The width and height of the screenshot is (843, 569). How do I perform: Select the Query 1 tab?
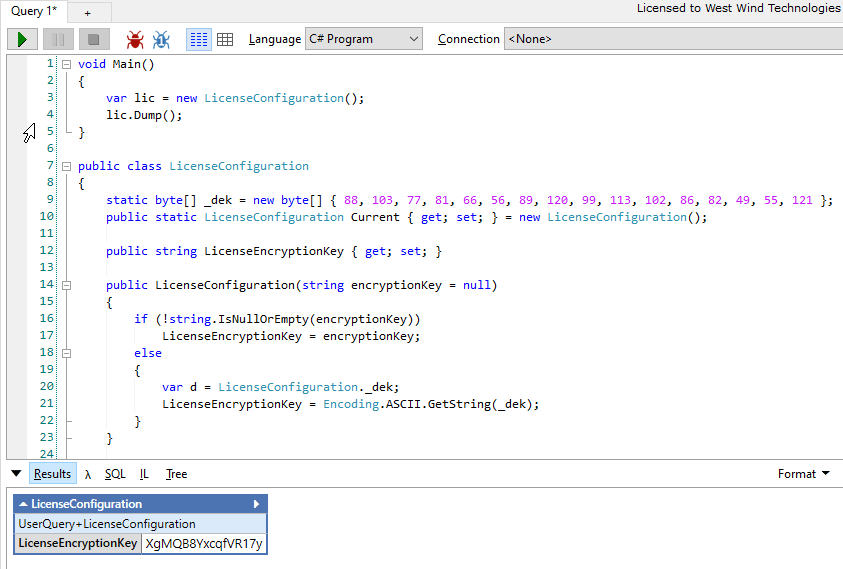point(34,11)
